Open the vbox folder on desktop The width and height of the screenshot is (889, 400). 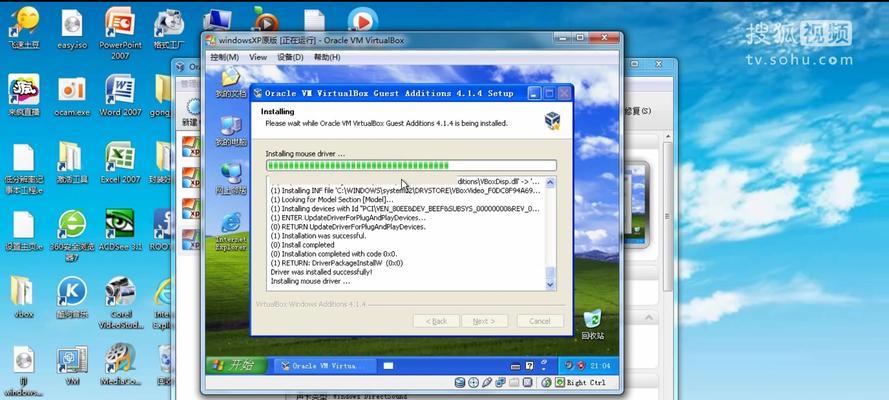point(23,297)
